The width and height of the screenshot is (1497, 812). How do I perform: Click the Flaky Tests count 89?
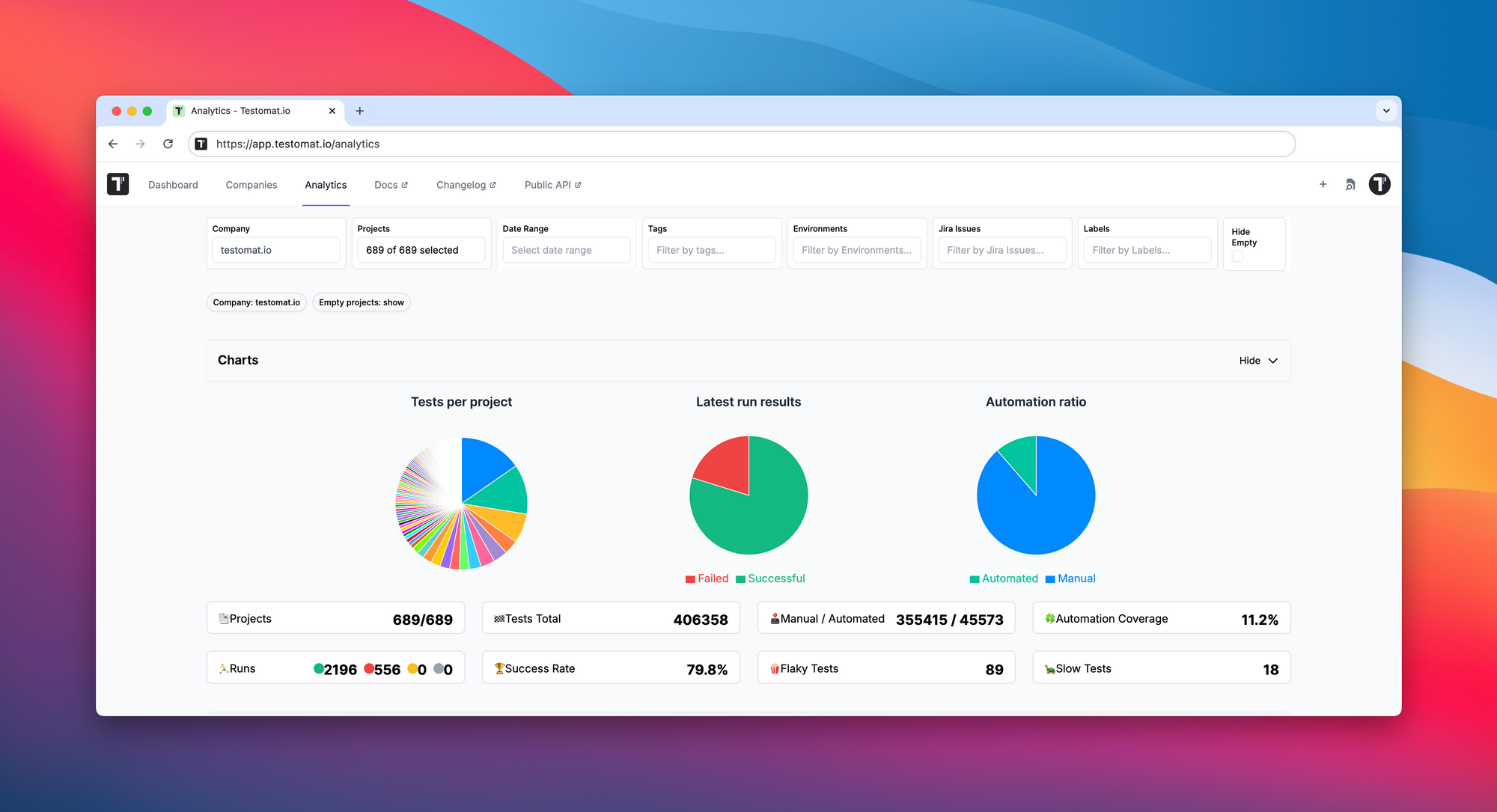[x=995, y=670]
